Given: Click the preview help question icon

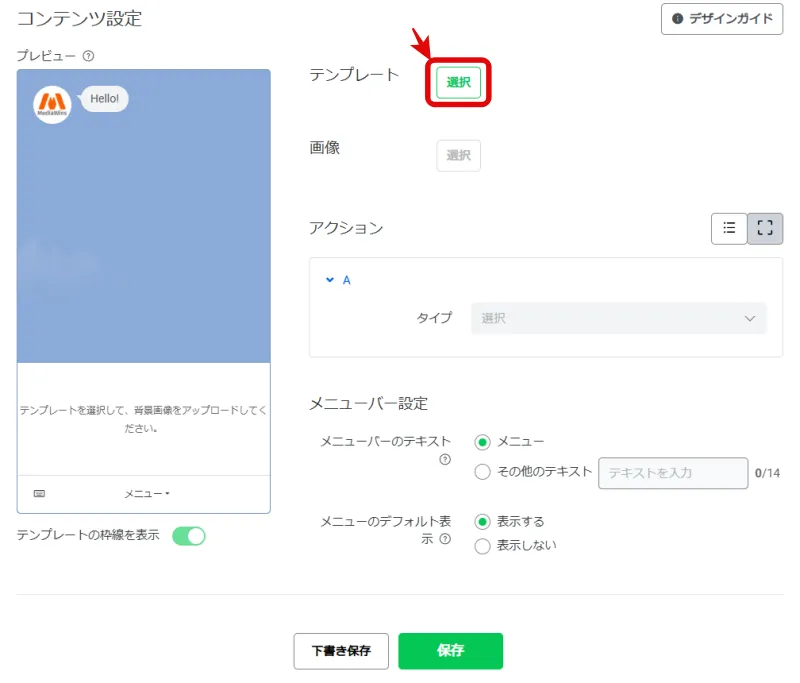Looking at the screenshot, I should tap(88, 56).
